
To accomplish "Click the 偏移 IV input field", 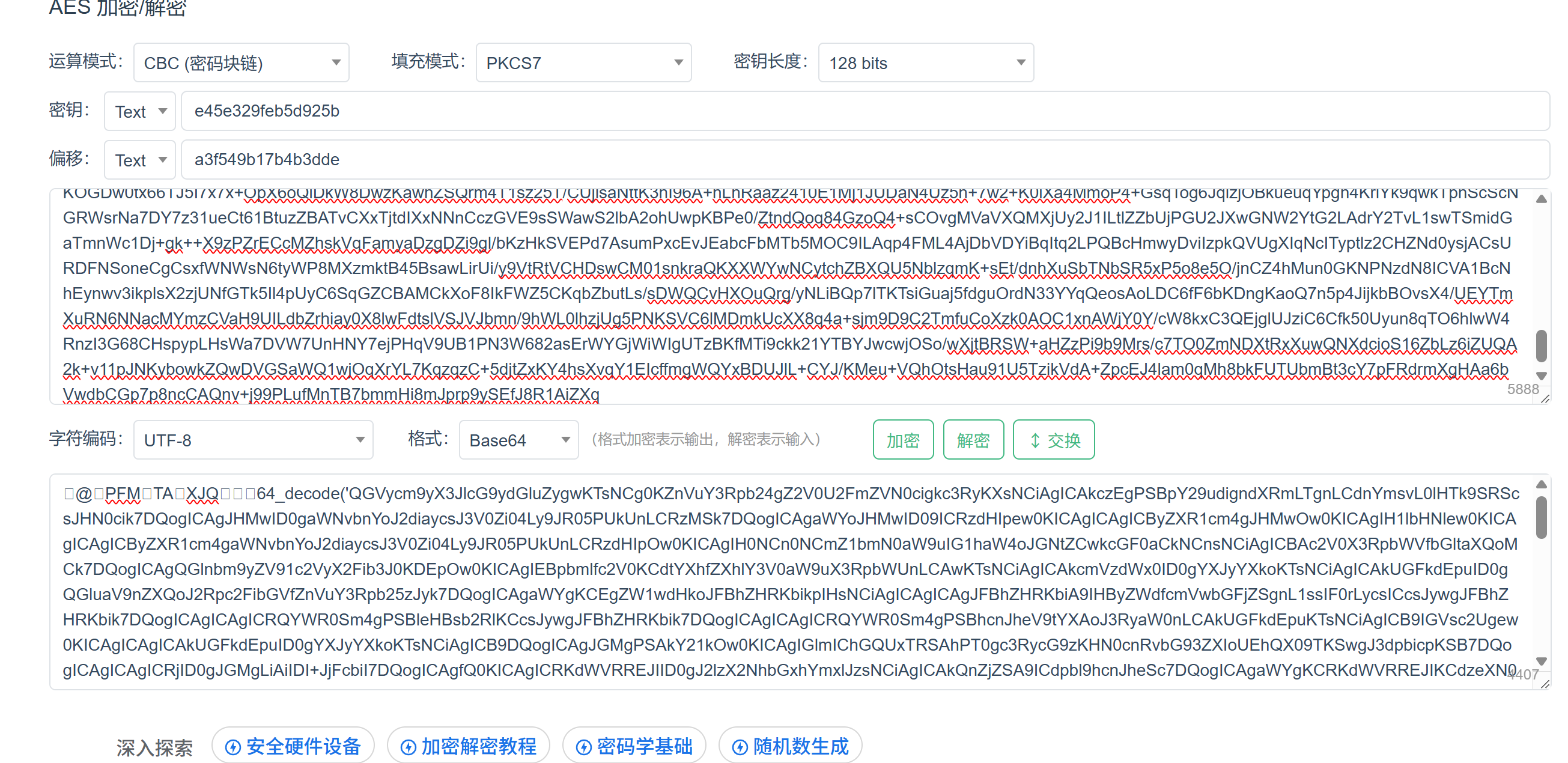I will pyautogui.click(x=865, y=160).
